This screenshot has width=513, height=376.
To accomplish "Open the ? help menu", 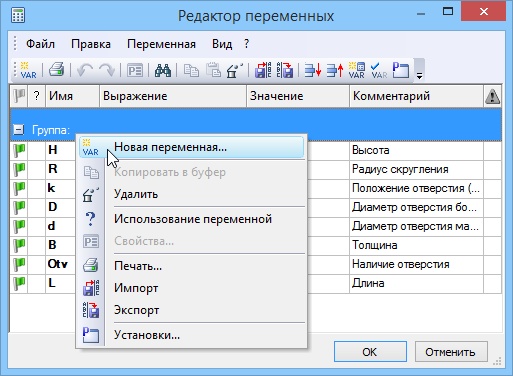I will (x=246, y=44).
